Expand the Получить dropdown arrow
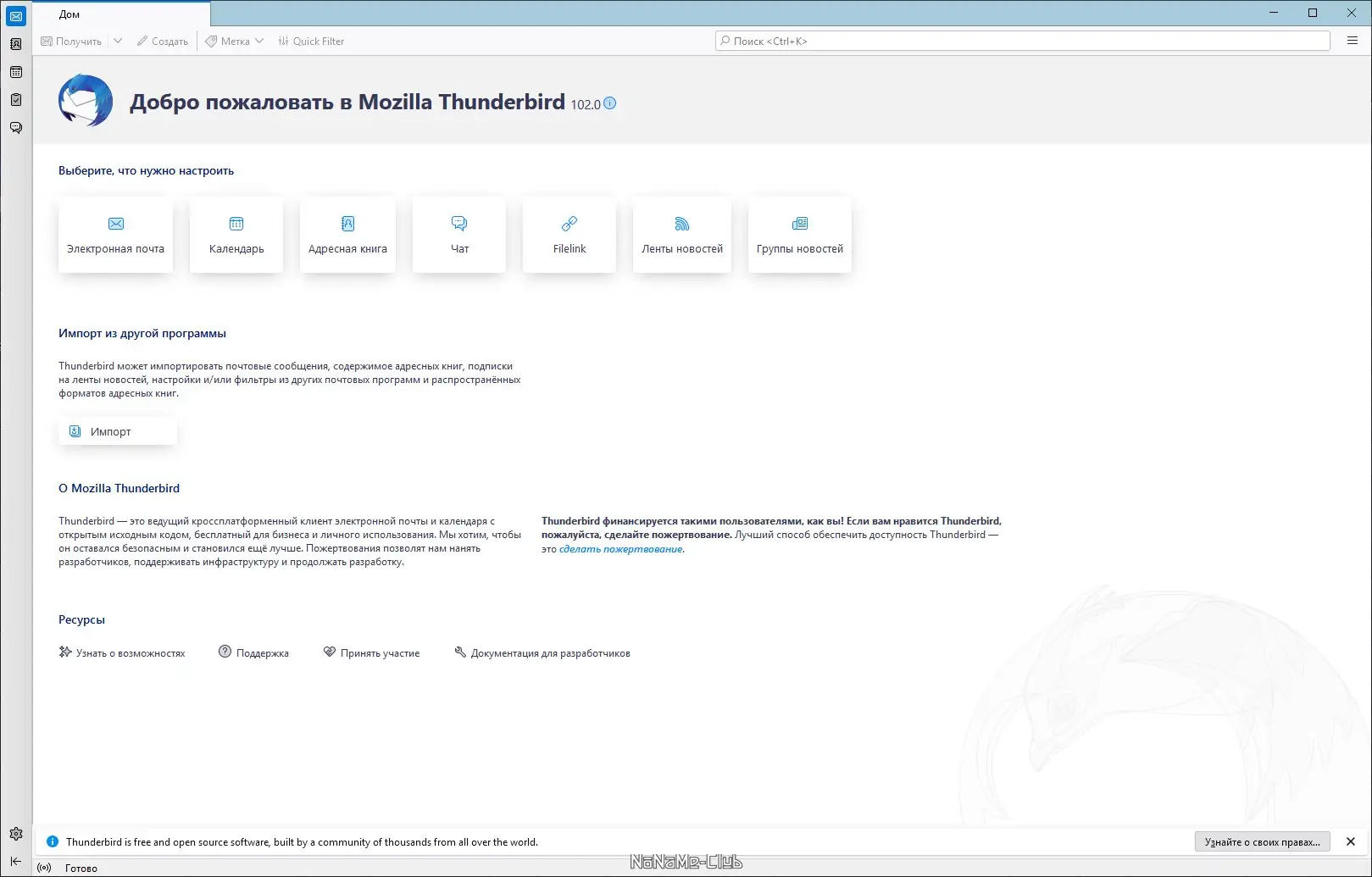Viewport: 1372px width, 877px height. pyautogui.click(x=118, y=41)
